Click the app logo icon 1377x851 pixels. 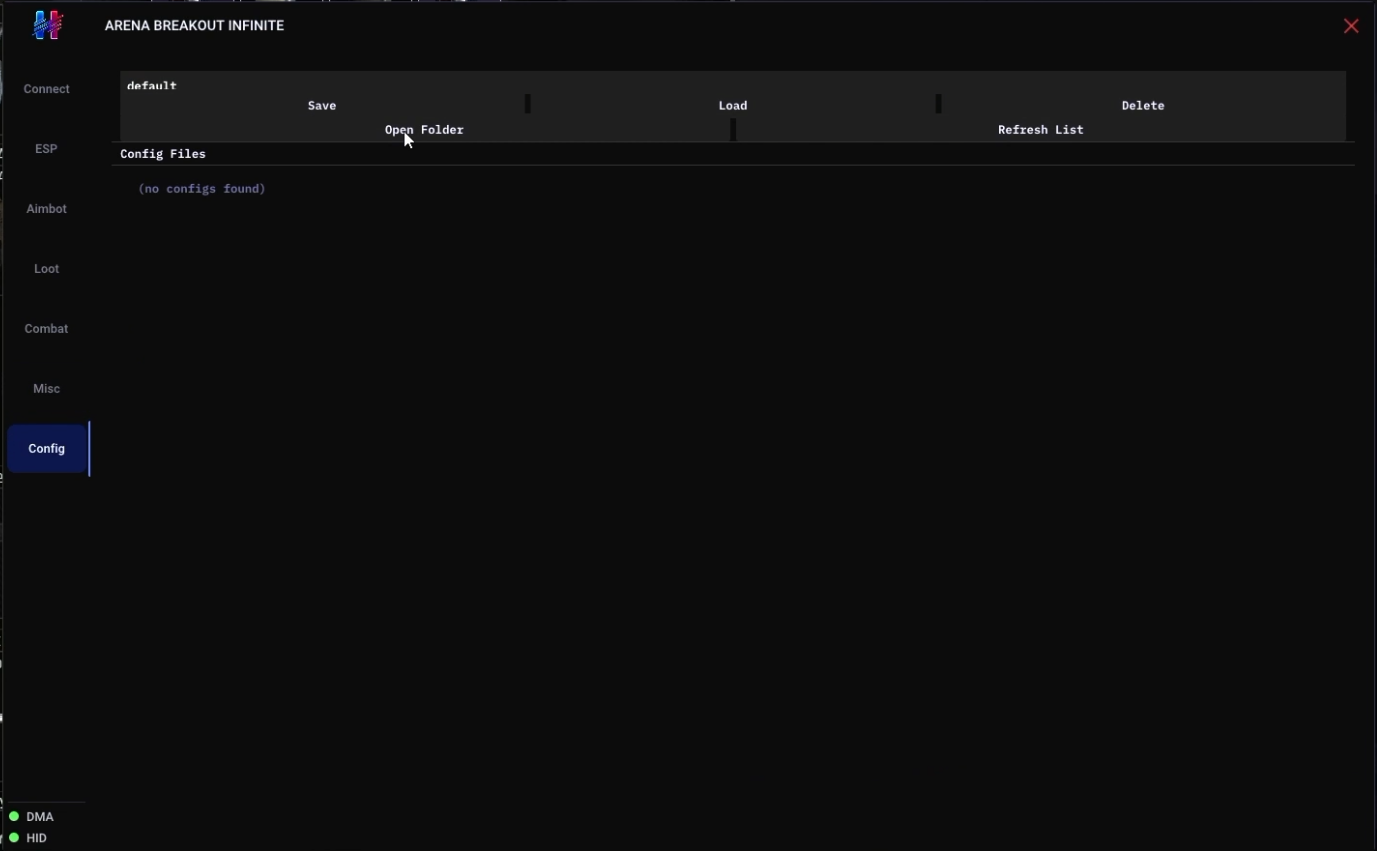pos(47,25)
